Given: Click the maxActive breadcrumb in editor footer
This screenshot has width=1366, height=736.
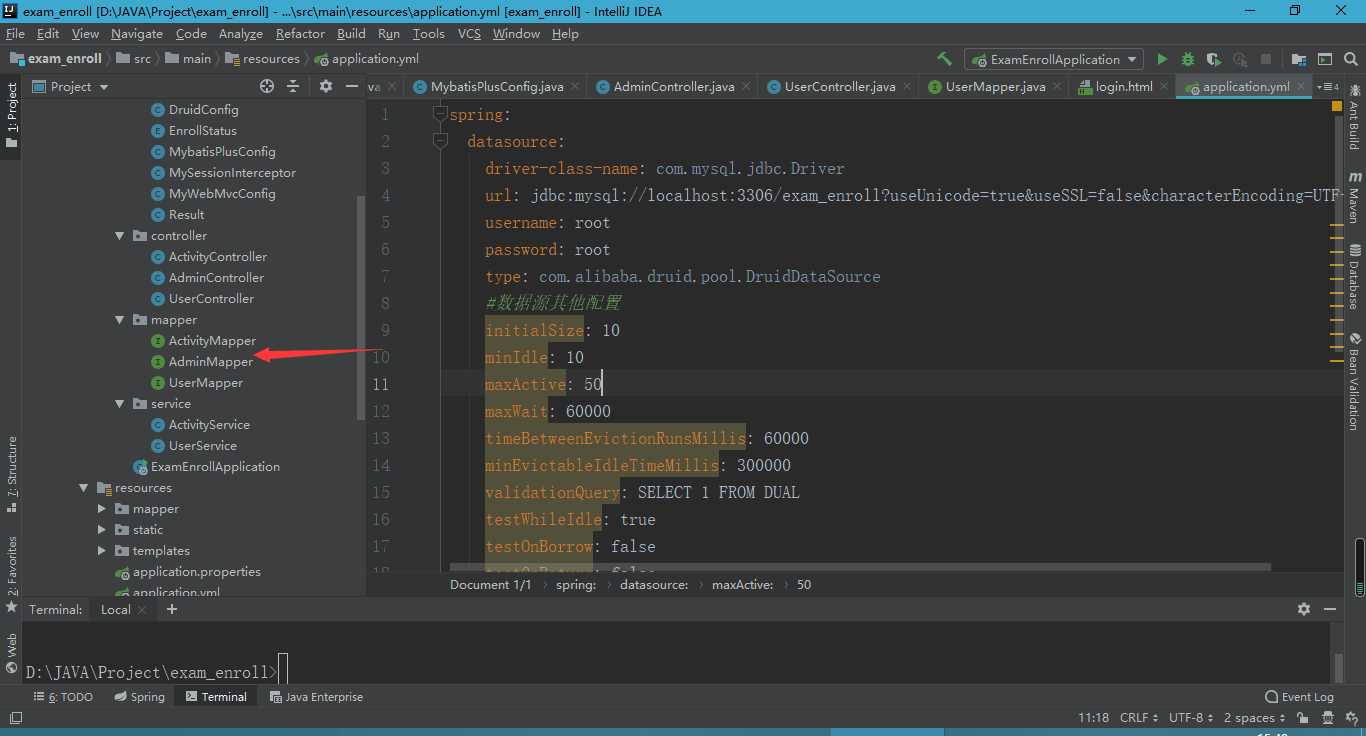Looking at the screenshot, I should pos(742,585).
